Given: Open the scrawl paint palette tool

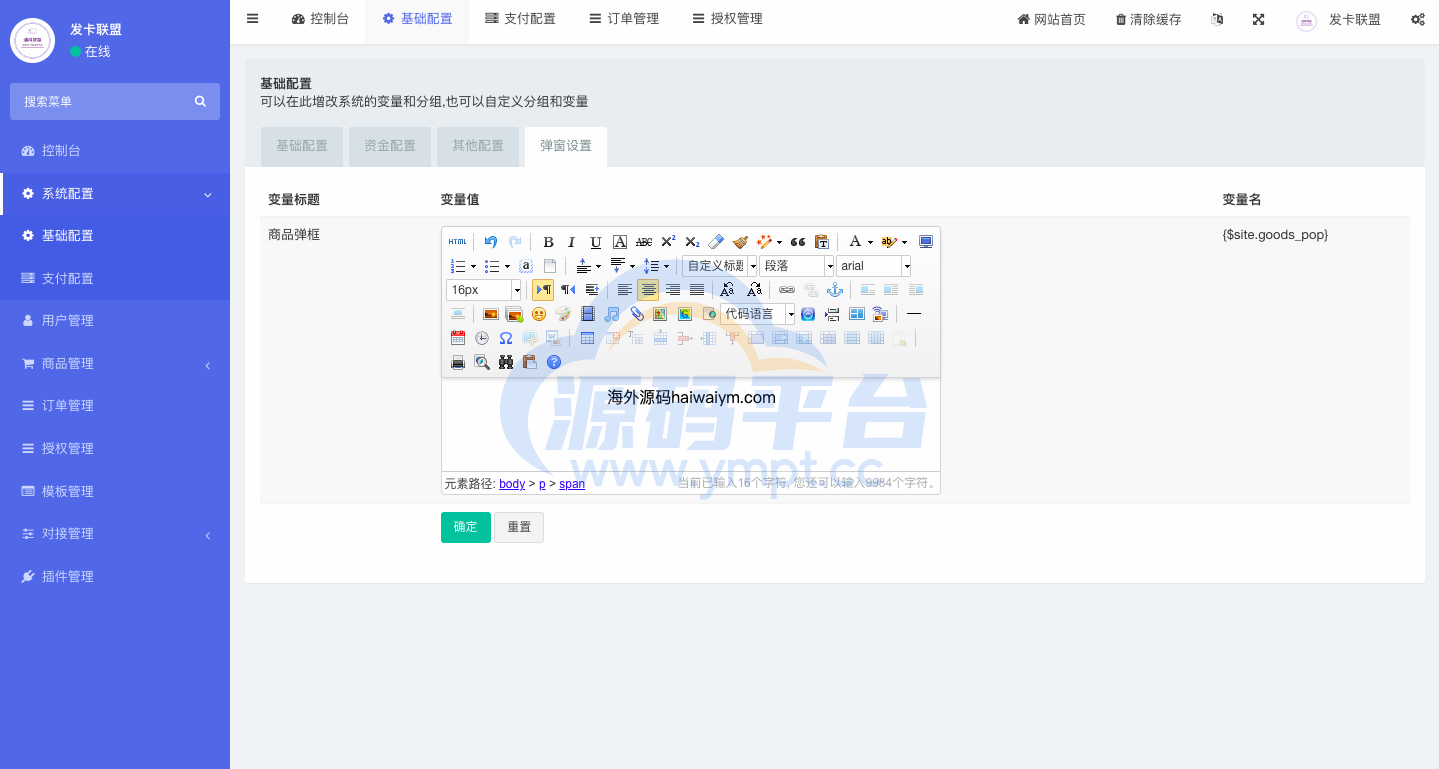Looking at the screenshot, I should pos(563,314).
